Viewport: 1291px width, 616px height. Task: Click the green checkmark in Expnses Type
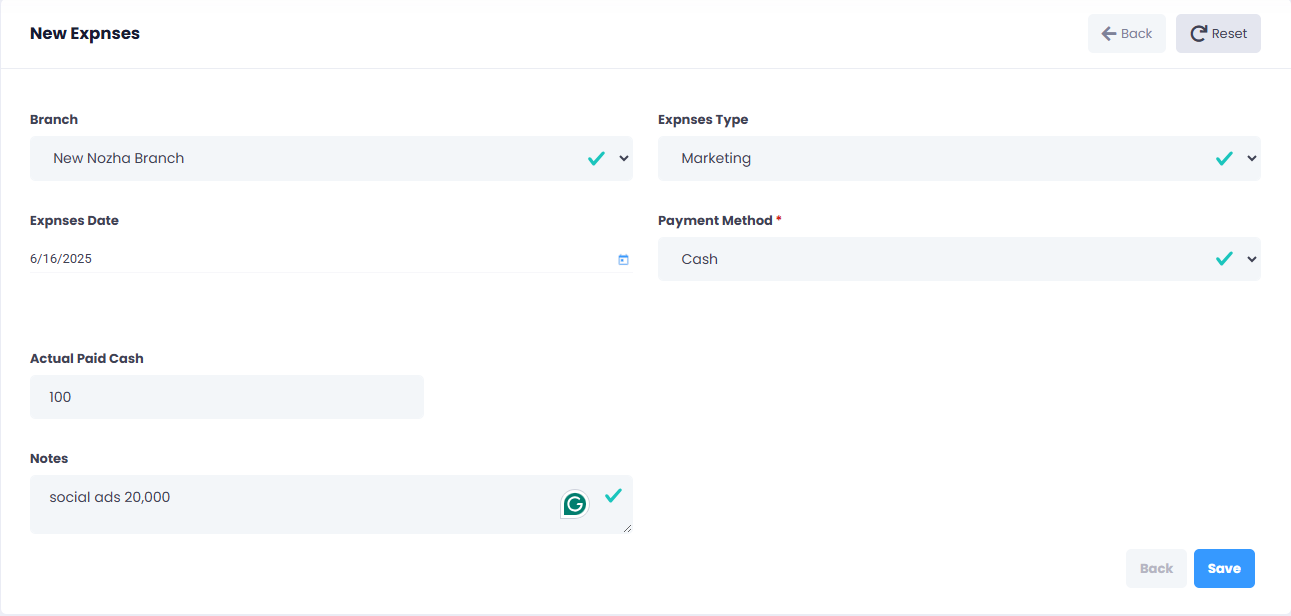(1224, 158)
